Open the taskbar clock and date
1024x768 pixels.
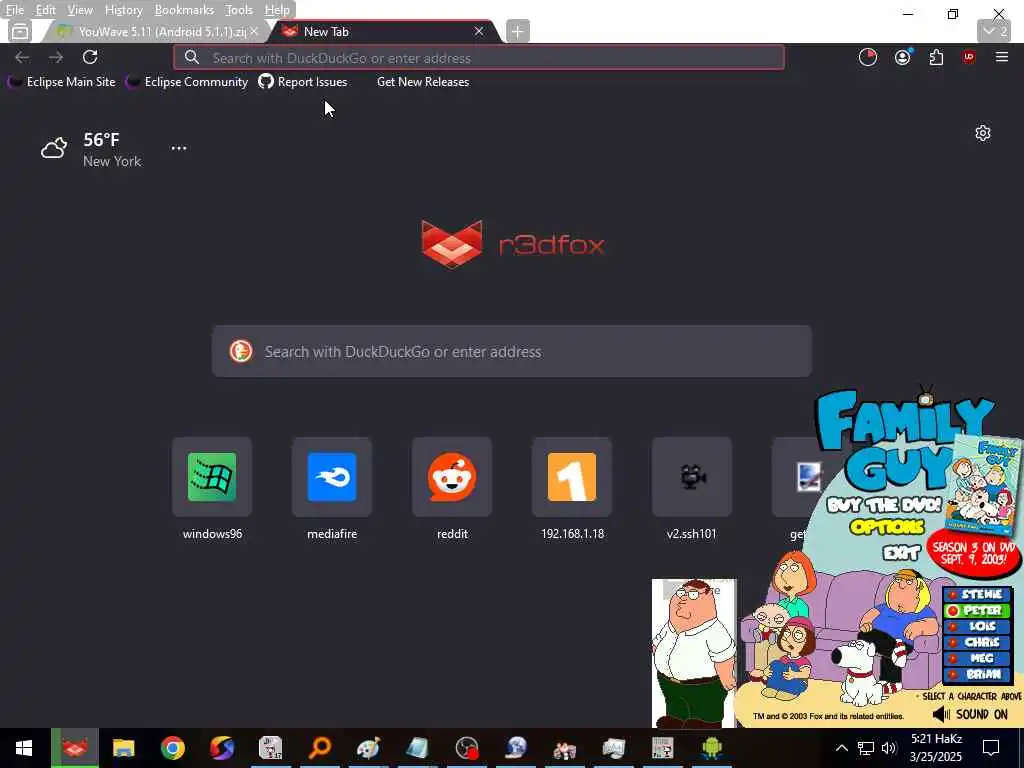(936, 748)
